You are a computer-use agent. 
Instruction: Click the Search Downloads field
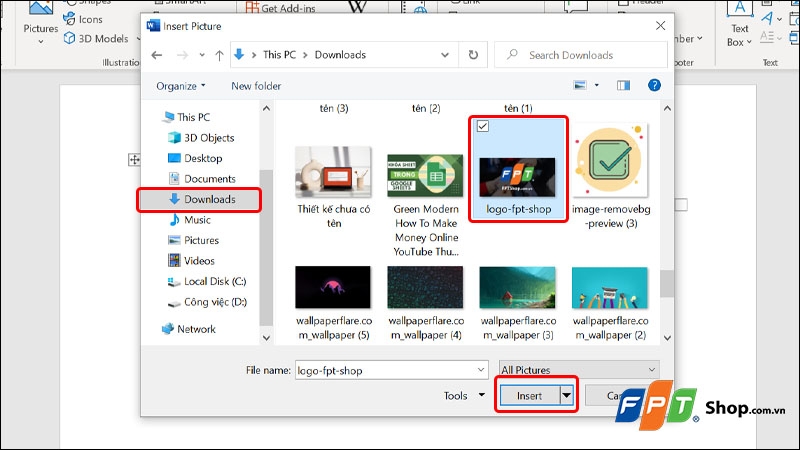(x=580, y=55)
